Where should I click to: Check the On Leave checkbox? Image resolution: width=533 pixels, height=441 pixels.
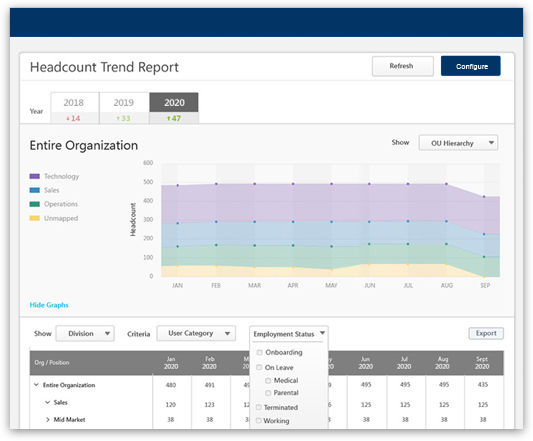point(259,367)
